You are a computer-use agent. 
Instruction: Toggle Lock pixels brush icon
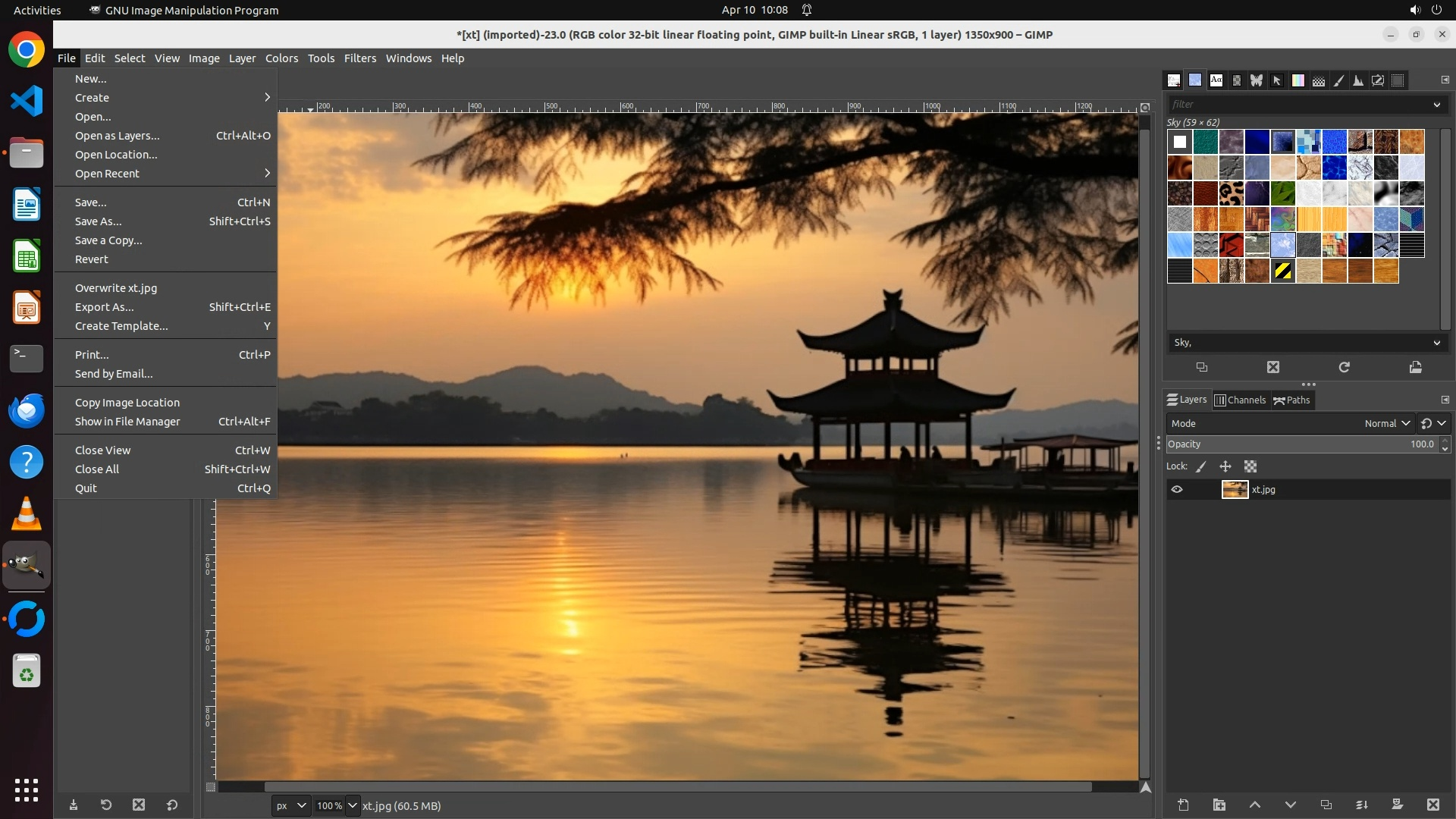1201,466
